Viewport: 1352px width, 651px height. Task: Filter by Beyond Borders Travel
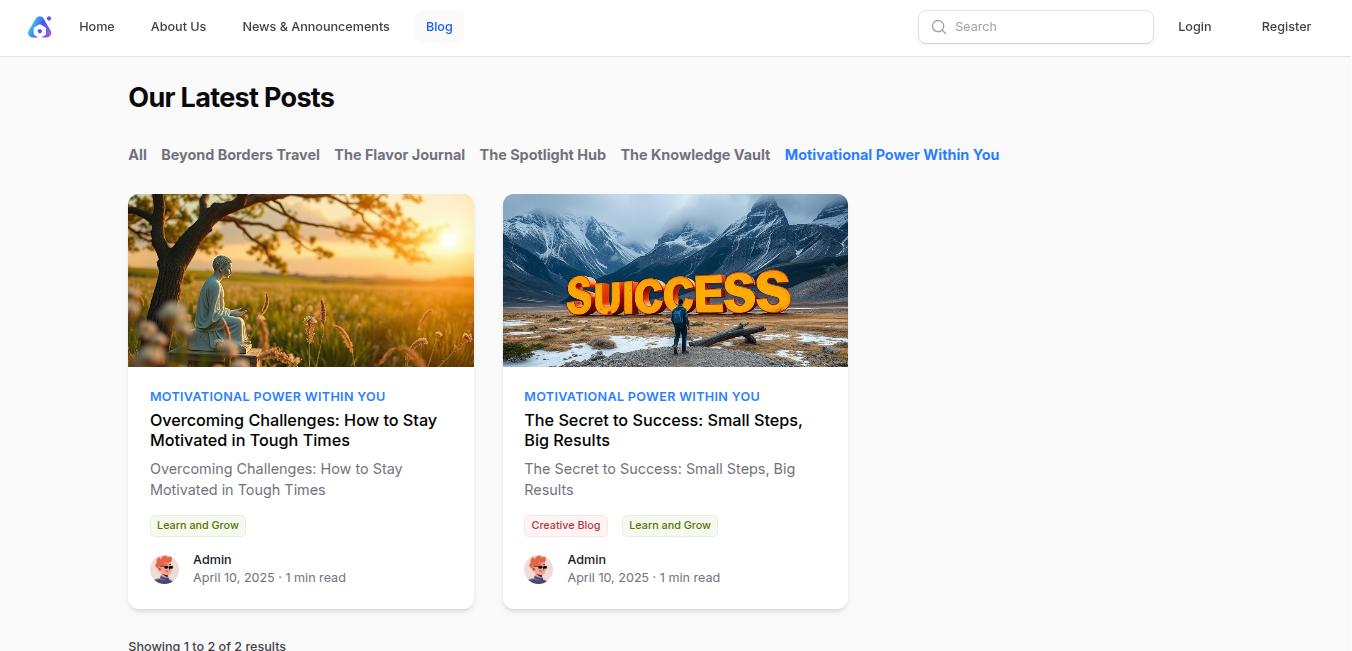tap(240, 155)
